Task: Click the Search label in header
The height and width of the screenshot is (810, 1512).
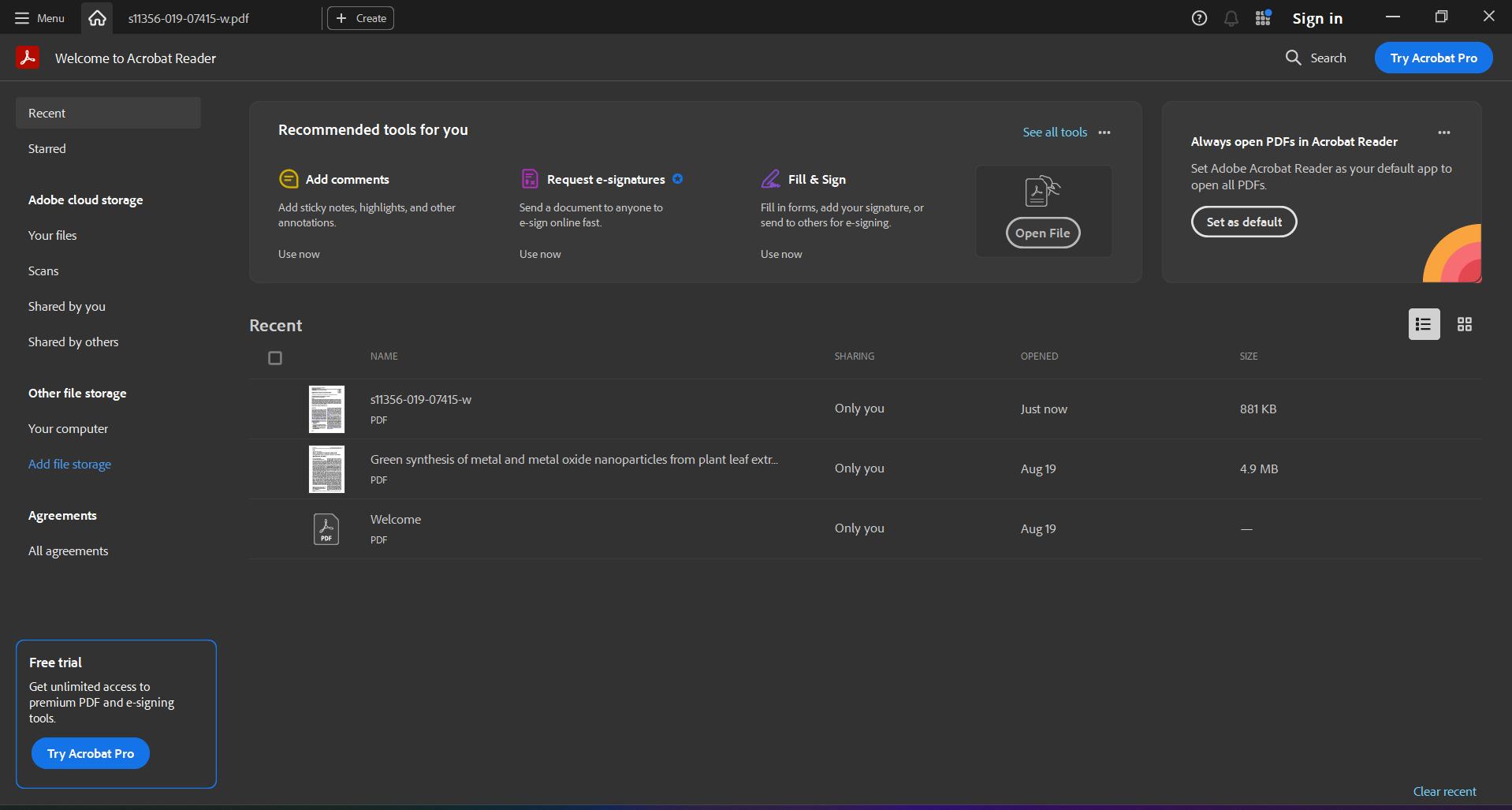Action: pos(1328,58)
